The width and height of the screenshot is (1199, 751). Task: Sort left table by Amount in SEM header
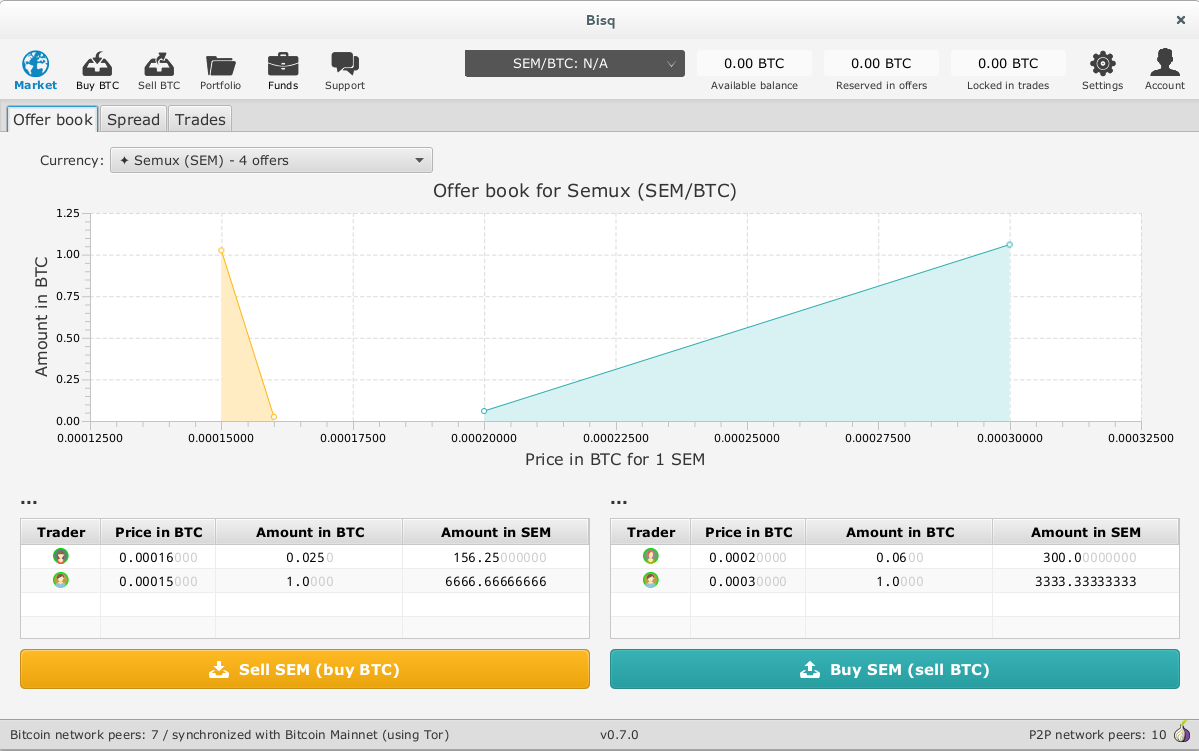point(496,532)
